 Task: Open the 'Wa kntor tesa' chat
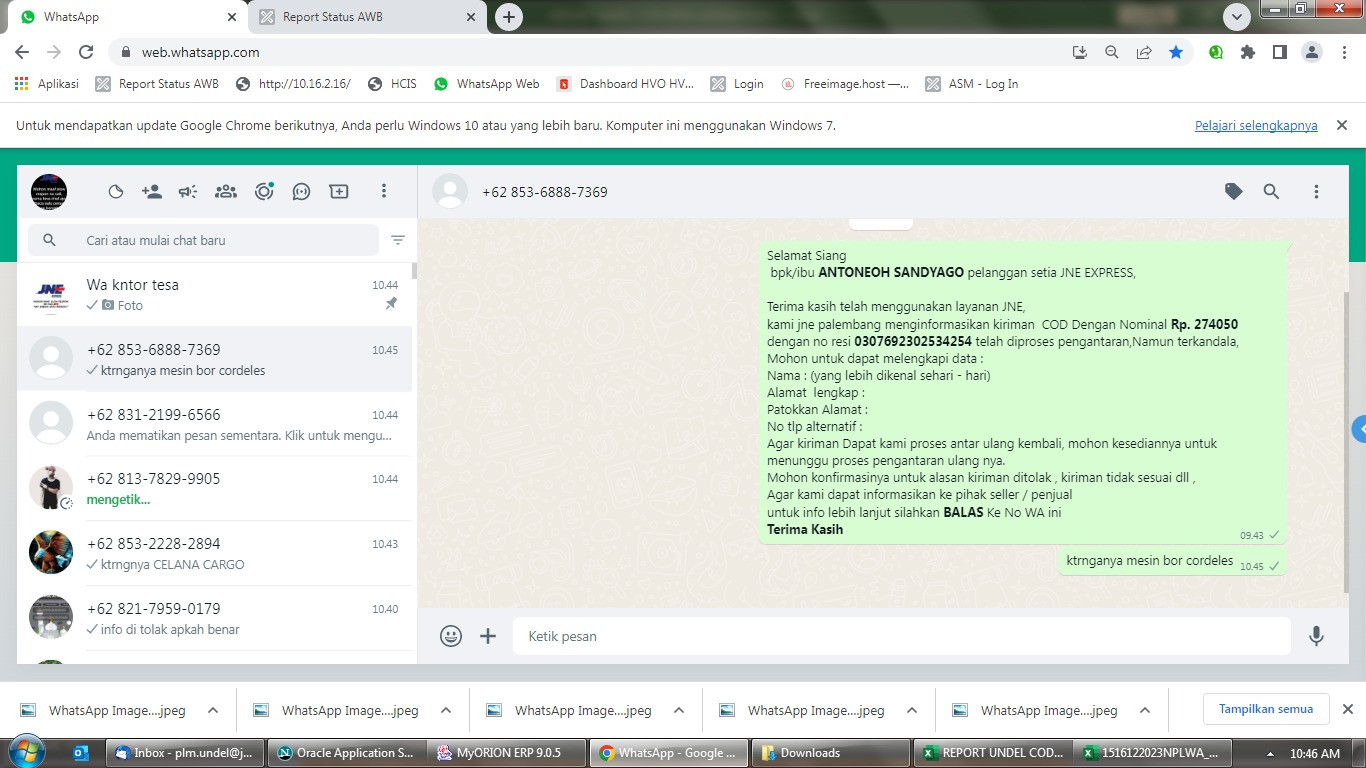tap(215, 295)
